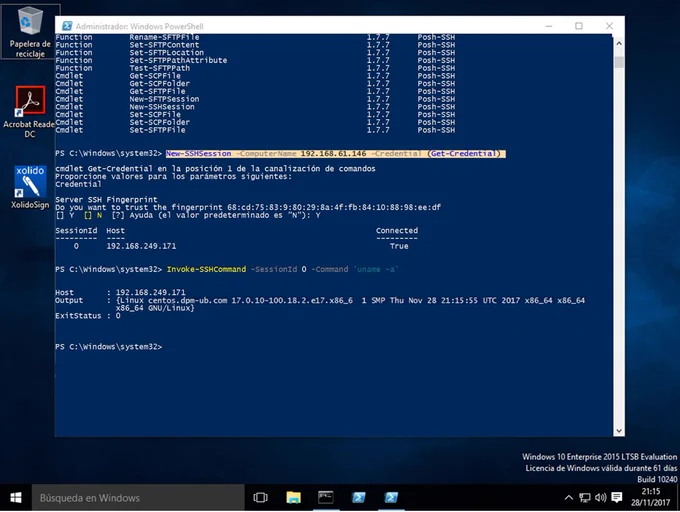
Task: Click the Get-SCPFolder cmdlet row
Action: coord(255,84)
